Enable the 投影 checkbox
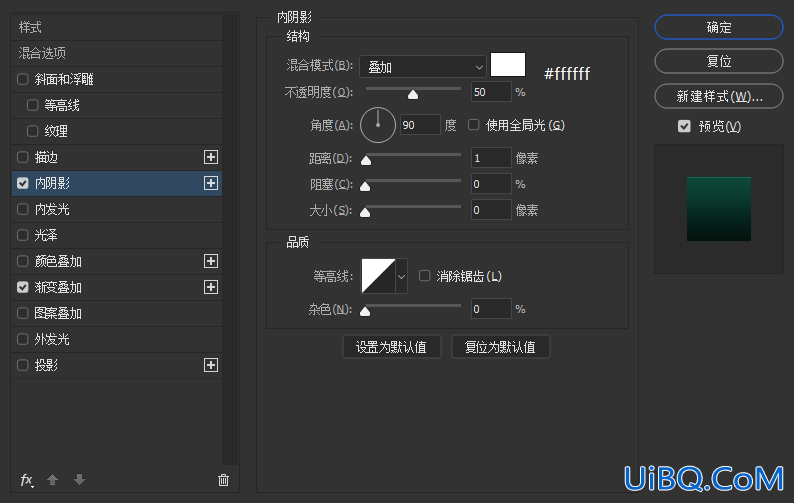Viewport: 794px width, 503px height. [x=22, y=365]
